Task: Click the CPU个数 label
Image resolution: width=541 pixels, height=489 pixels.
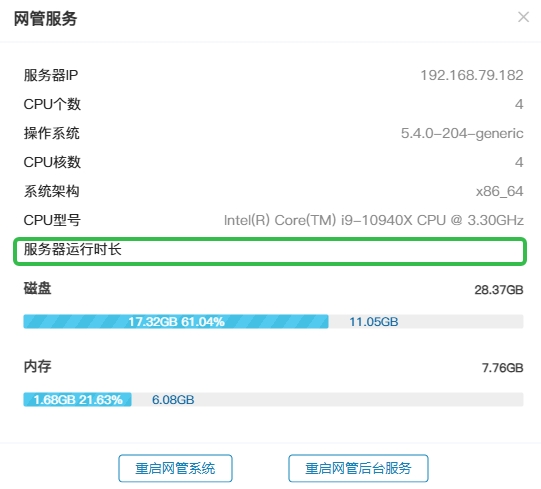Action: 52,104
